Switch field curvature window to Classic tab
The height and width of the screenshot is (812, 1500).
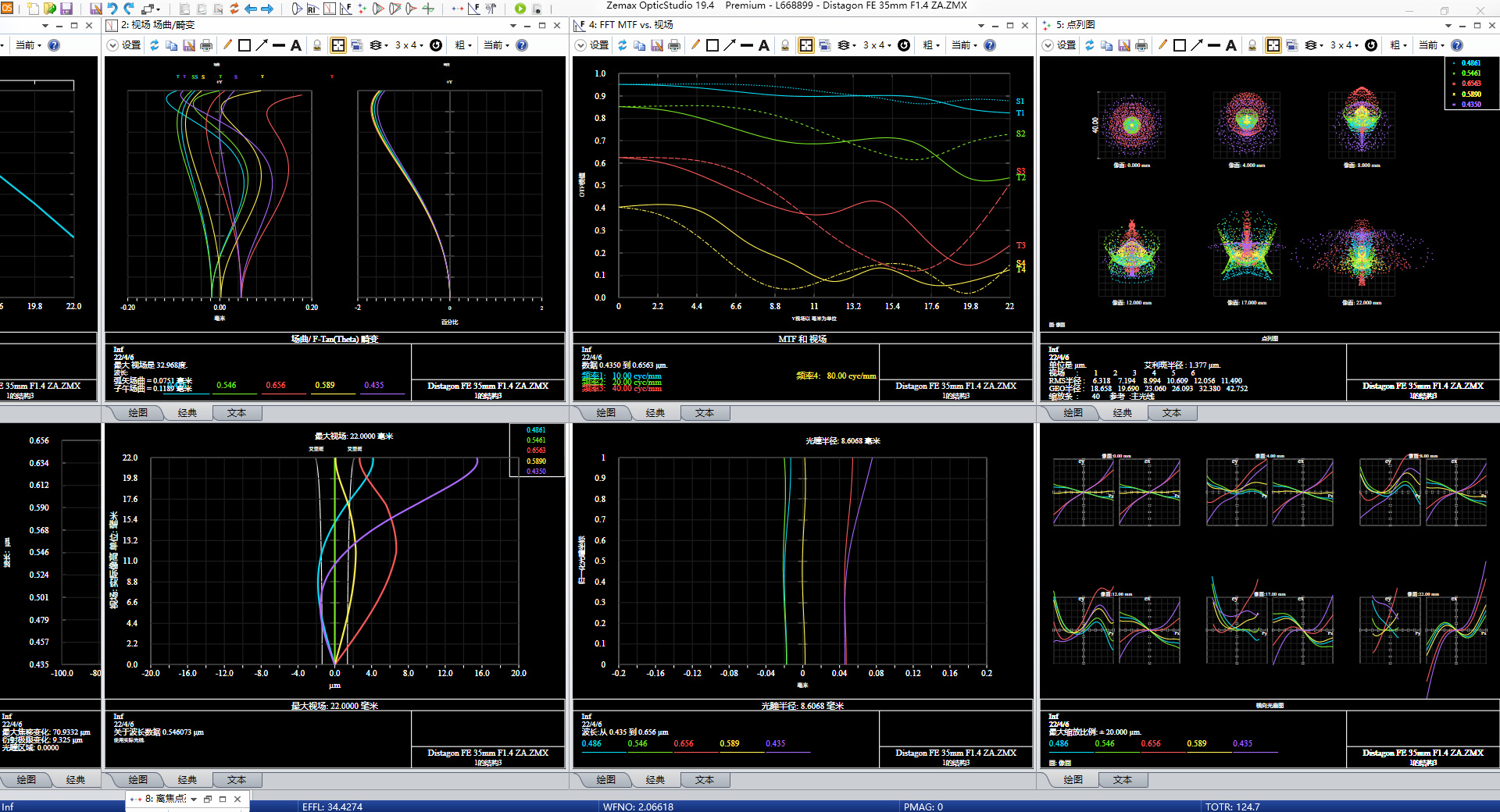click(187, 413)
